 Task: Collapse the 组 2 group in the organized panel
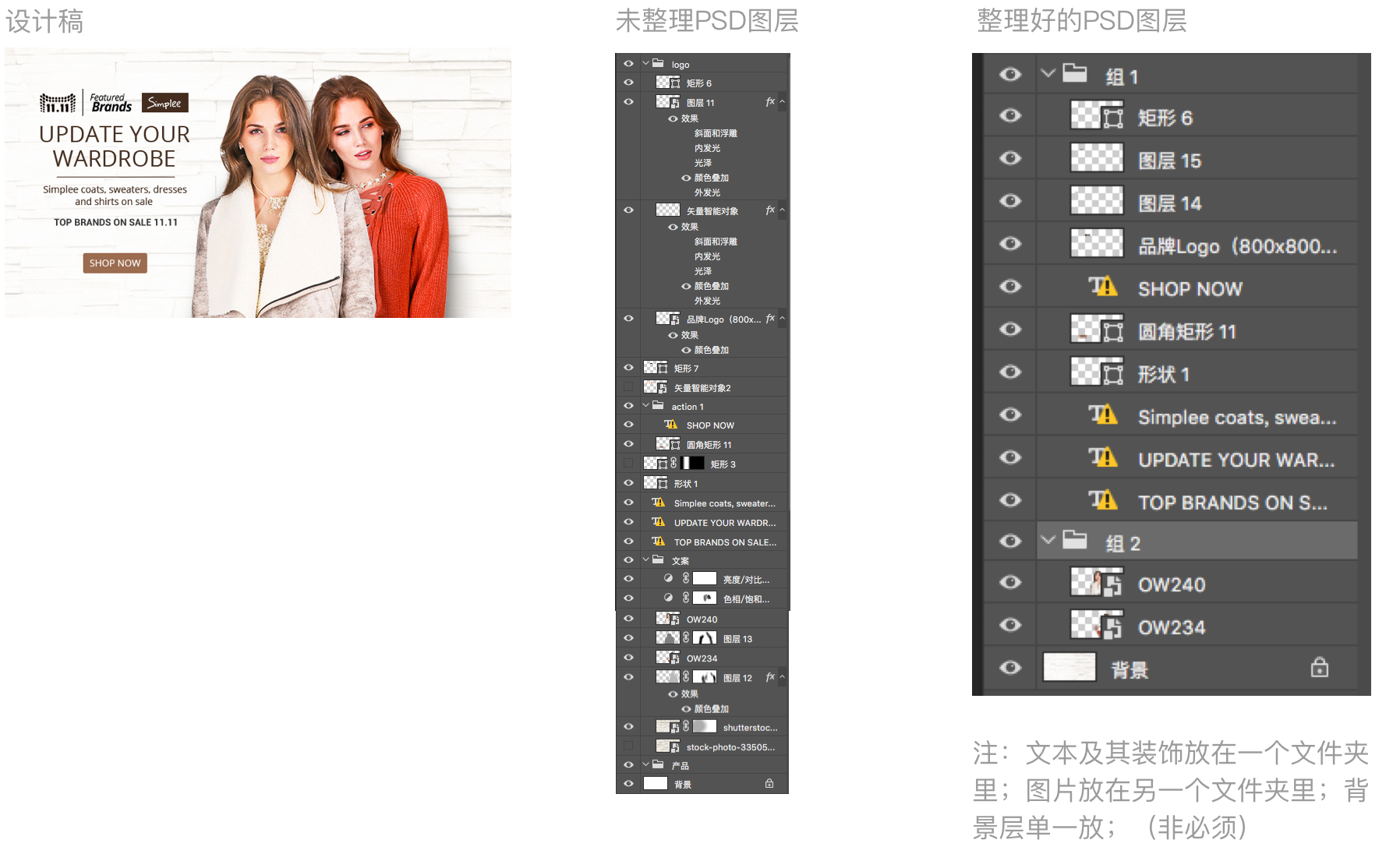click(x=1048, y=539)
